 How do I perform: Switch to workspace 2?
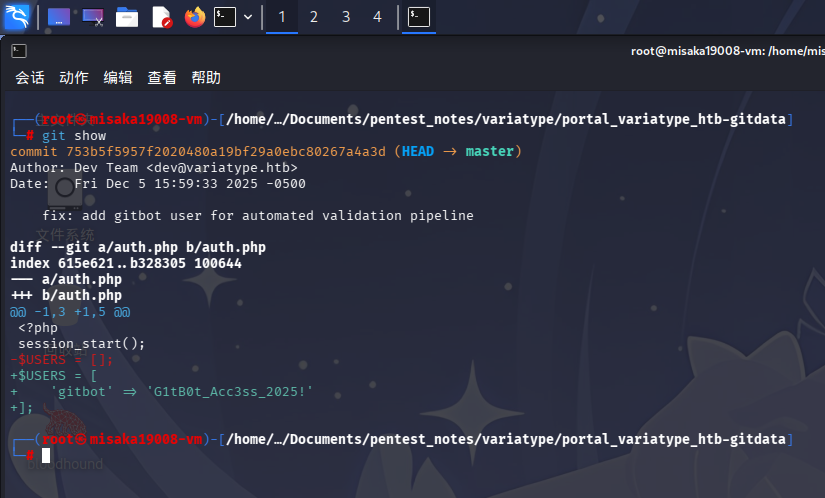[314, 17]
